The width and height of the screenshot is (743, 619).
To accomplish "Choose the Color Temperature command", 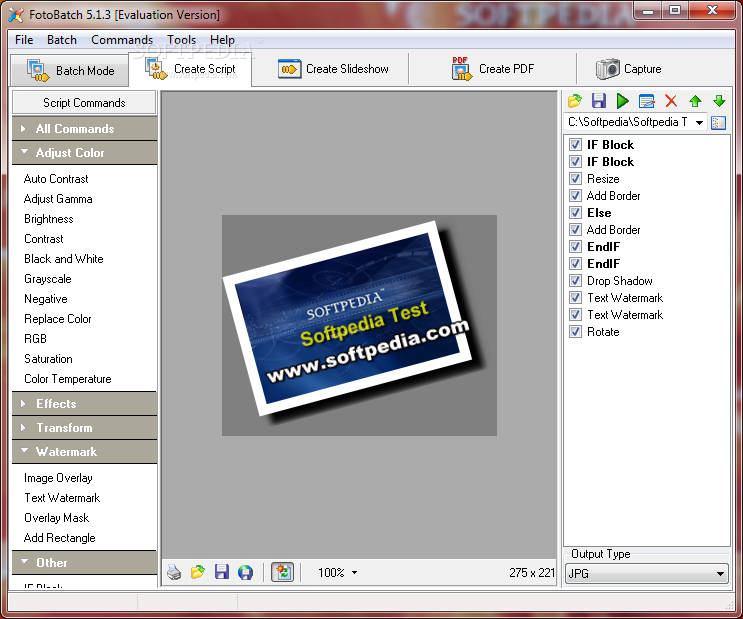I will [68, 379].
